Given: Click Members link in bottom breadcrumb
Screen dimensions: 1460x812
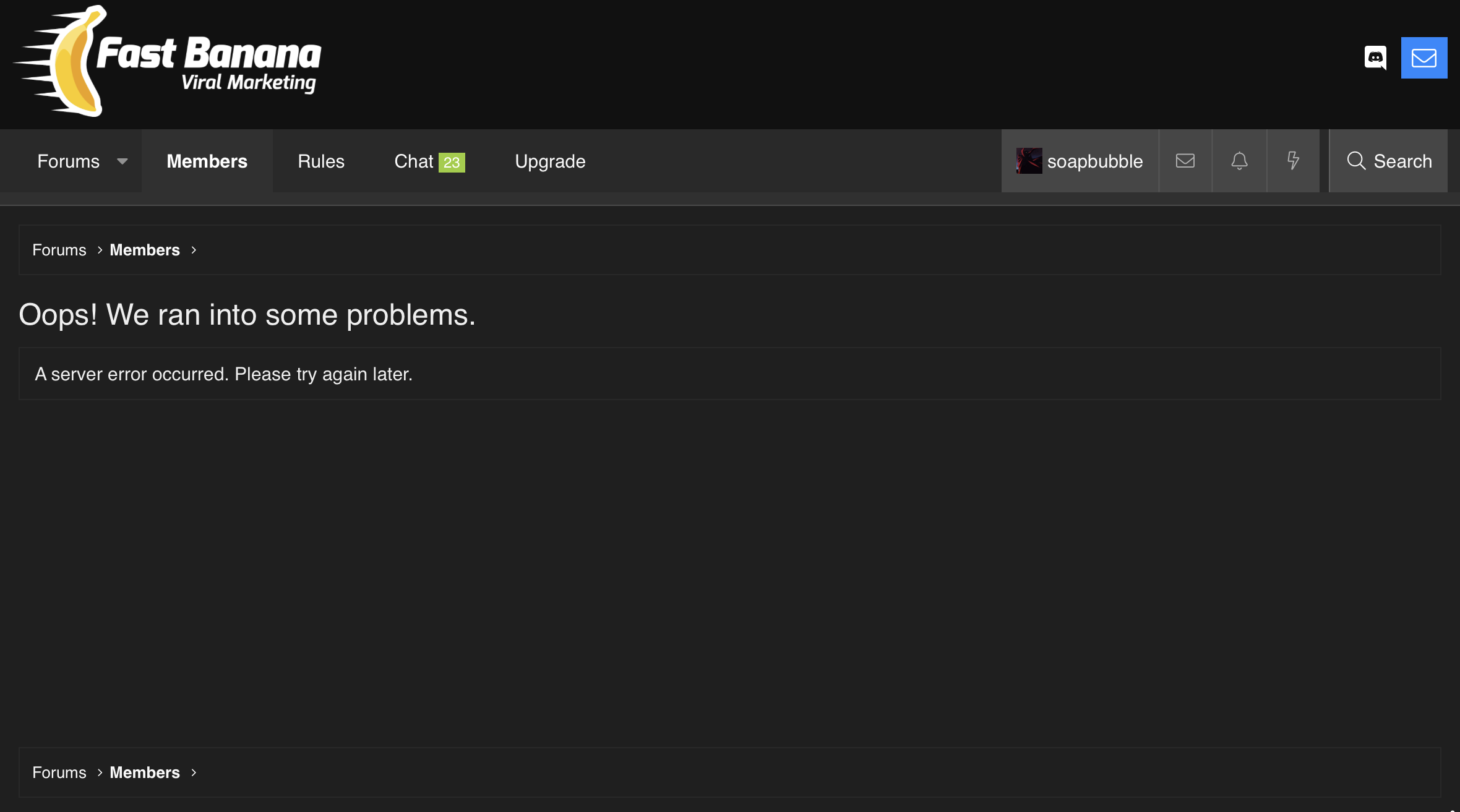Looking at the screenshot, I should click(144, 772).
